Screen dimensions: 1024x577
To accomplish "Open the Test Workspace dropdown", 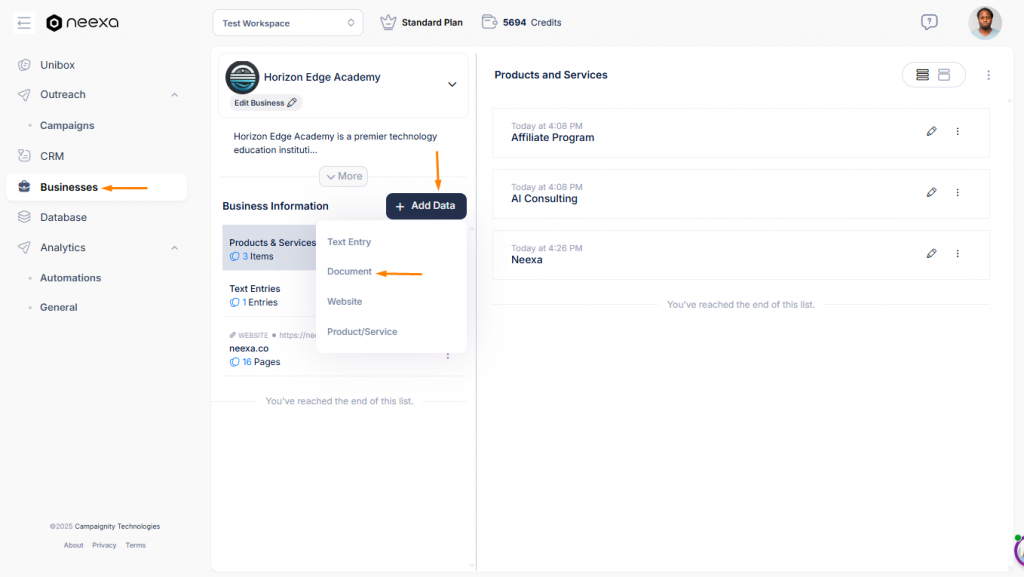I will pos(288,23).
